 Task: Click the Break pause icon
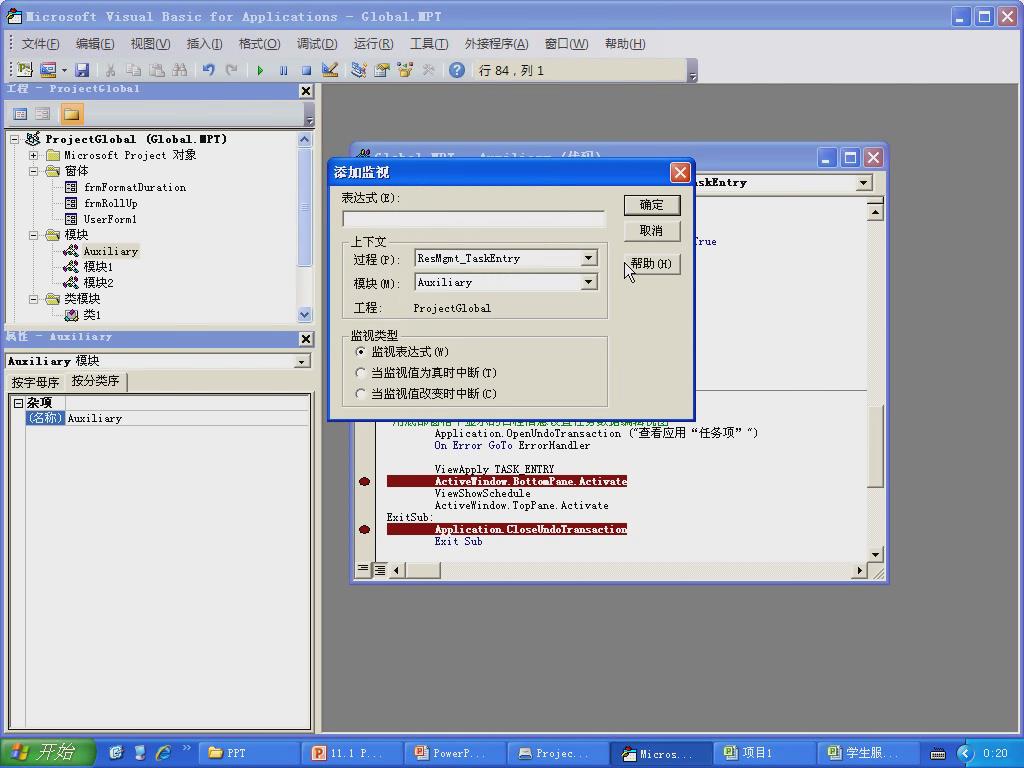click(283, 70)
